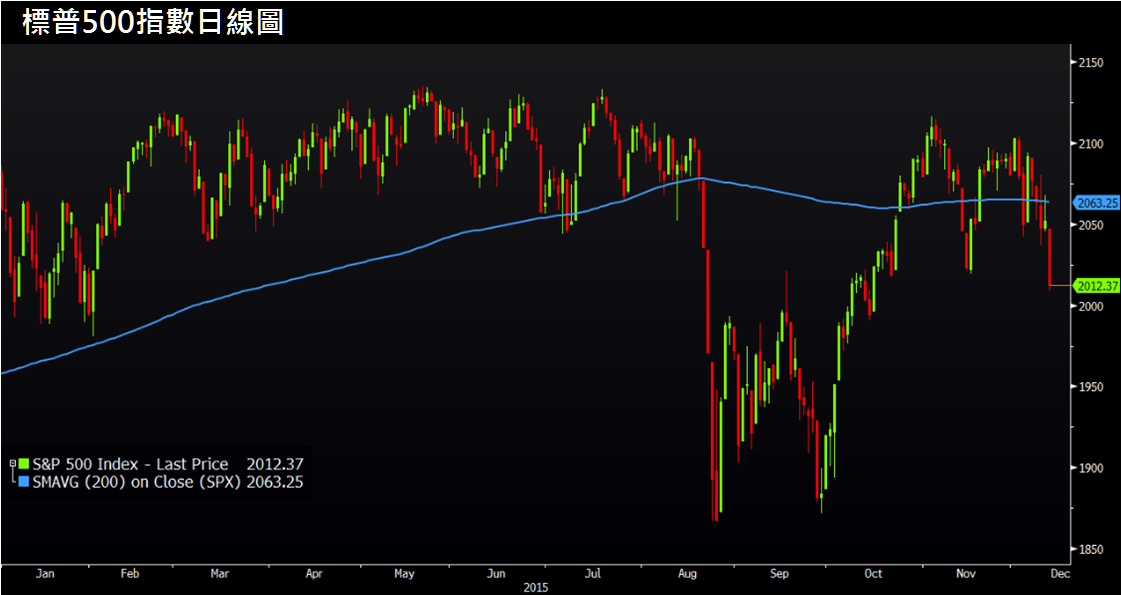
Task: Collapse the legend tree expander box
Action: (x=12, y=464)
